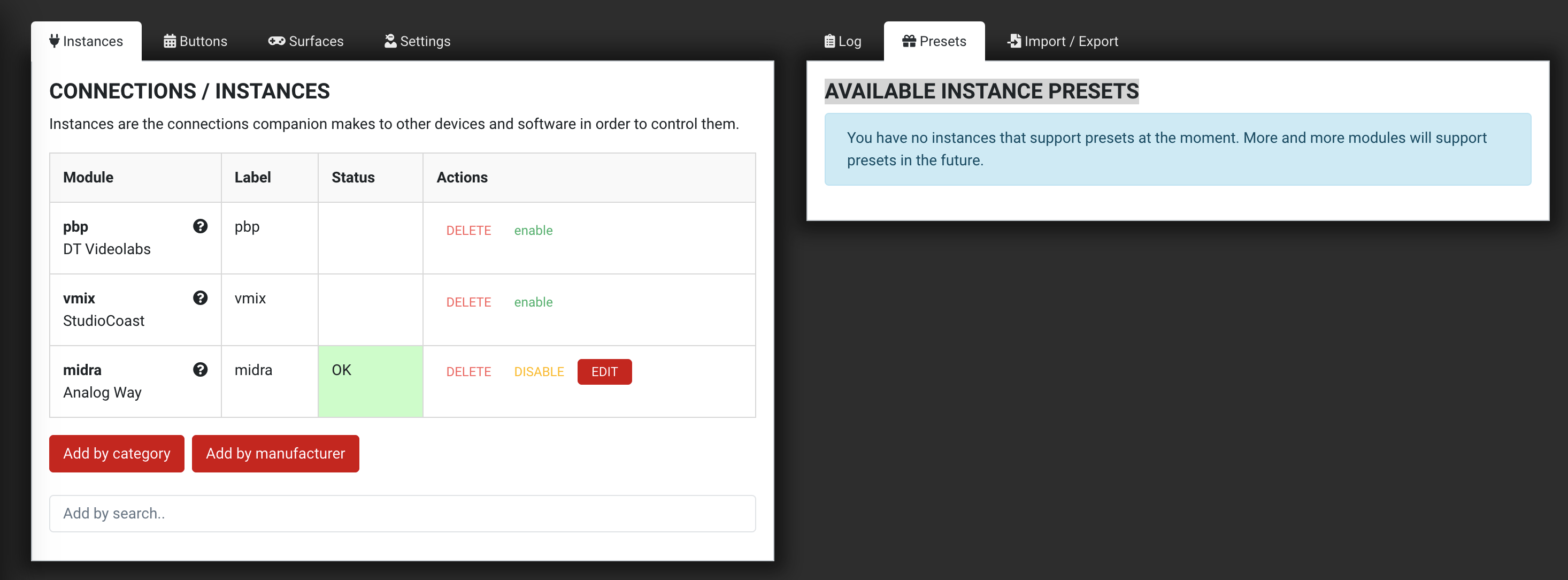The width and height of the screenshot is (1568, 580).
Task: Click the Available Instance Presets heading
Action: (981, 91)
